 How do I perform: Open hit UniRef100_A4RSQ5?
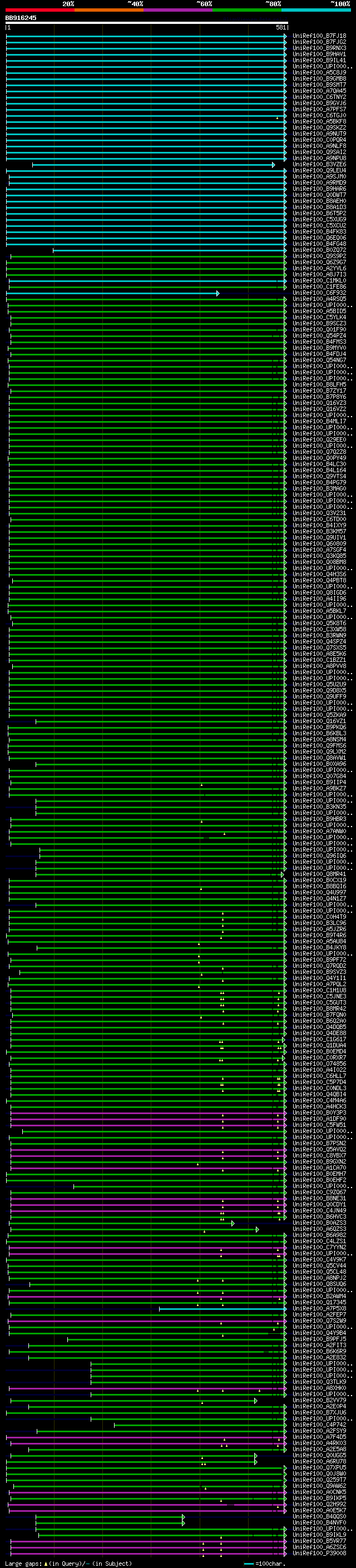[x=319, y=299]
